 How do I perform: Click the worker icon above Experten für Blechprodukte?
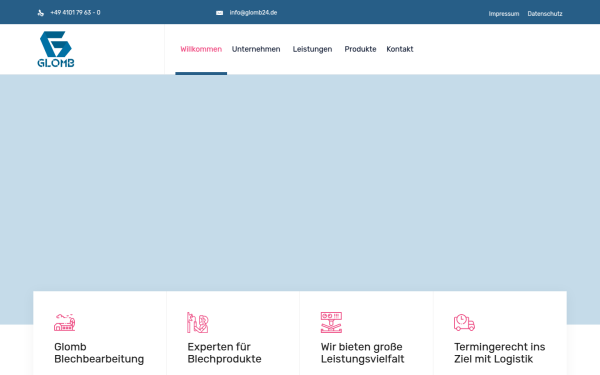pyautogui.click(x=197, y=322)
